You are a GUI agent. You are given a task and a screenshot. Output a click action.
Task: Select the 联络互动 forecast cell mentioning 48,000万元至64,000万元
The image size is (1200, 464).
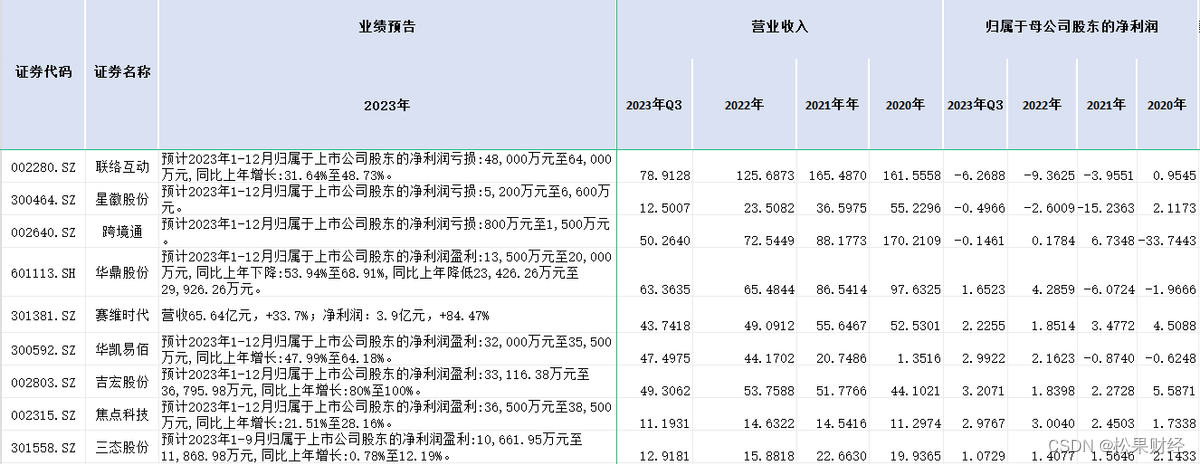[387, 166]
